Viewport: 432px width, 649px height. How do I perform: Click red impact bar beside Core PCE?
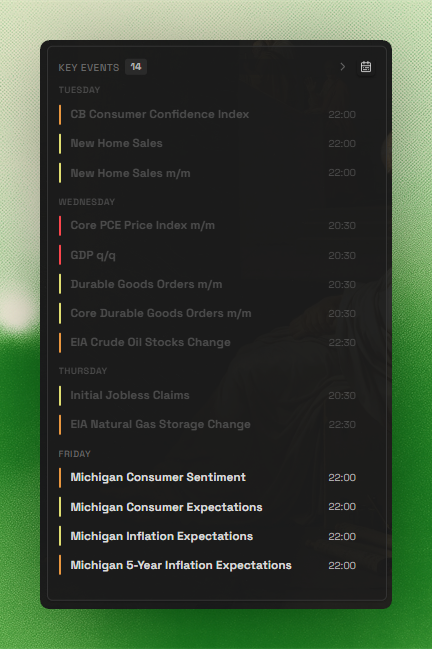(x=60, y=226)
